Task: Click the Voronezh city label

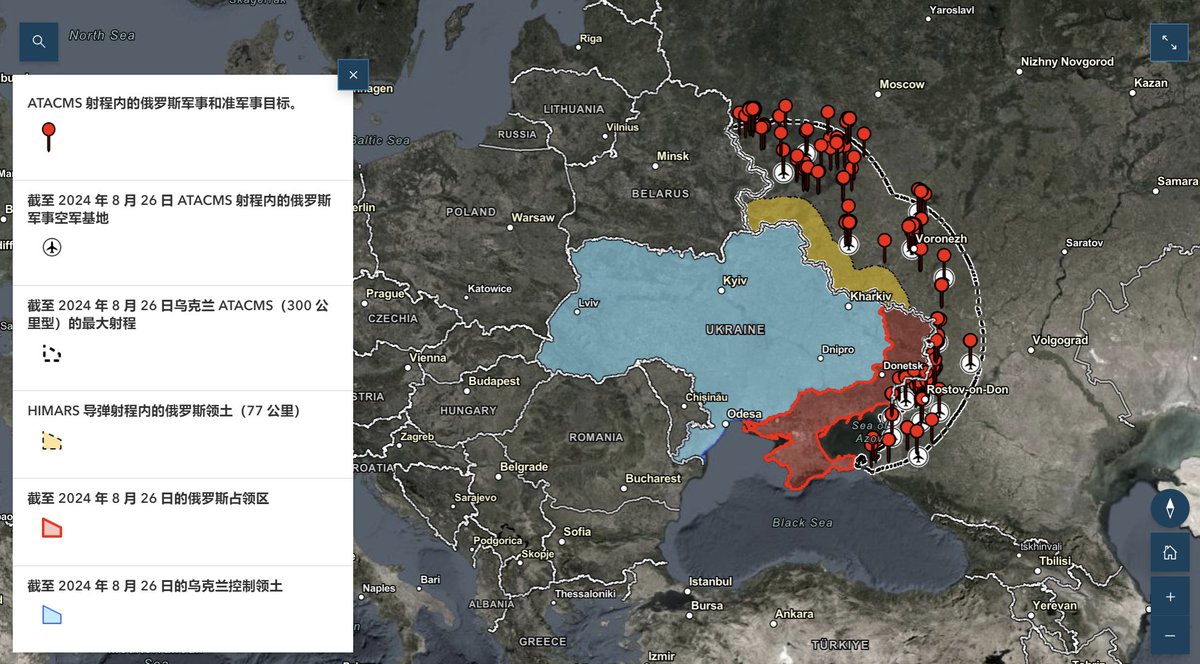Action: (x=942, y=239)
